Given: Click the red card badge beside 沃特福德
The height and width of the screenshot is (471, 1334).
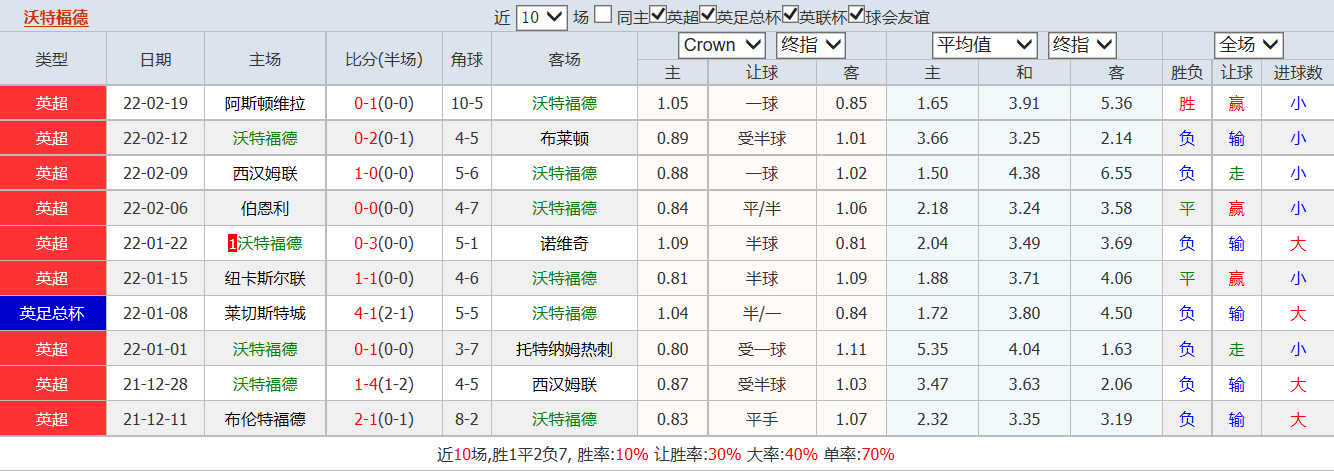Looking at the screenshot, I should [233, 243].
